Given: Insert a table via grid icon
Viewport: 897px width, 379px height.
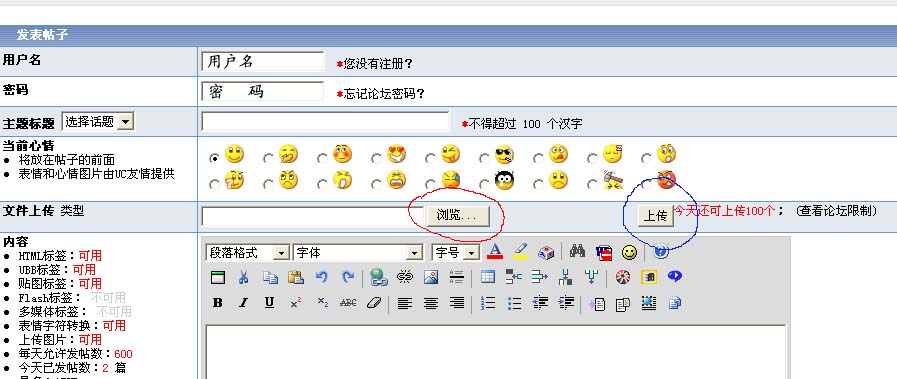Looking at the screenshot, I should point(488,278).
